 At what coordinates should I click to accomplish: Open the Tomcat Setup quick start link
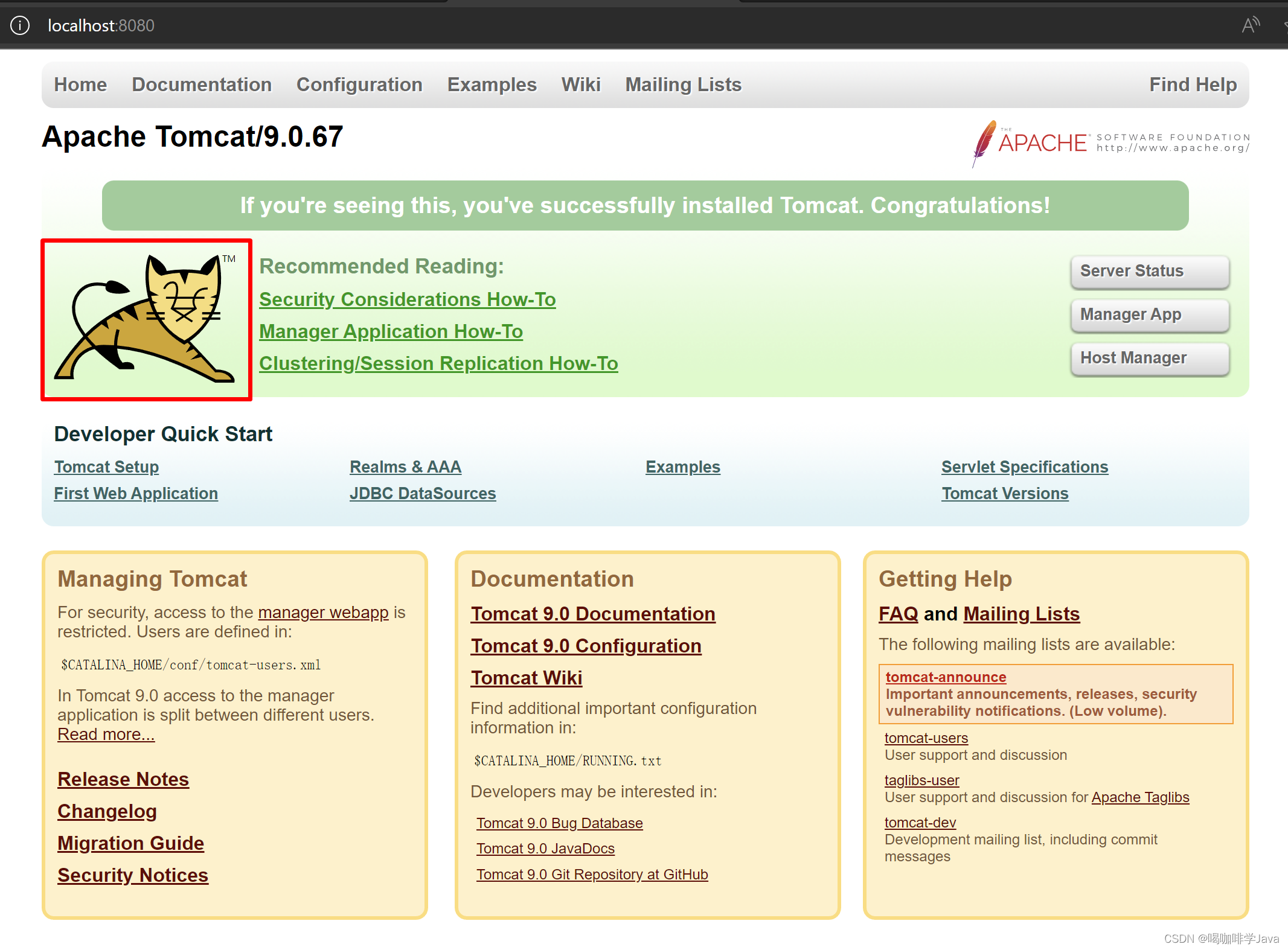106,467
